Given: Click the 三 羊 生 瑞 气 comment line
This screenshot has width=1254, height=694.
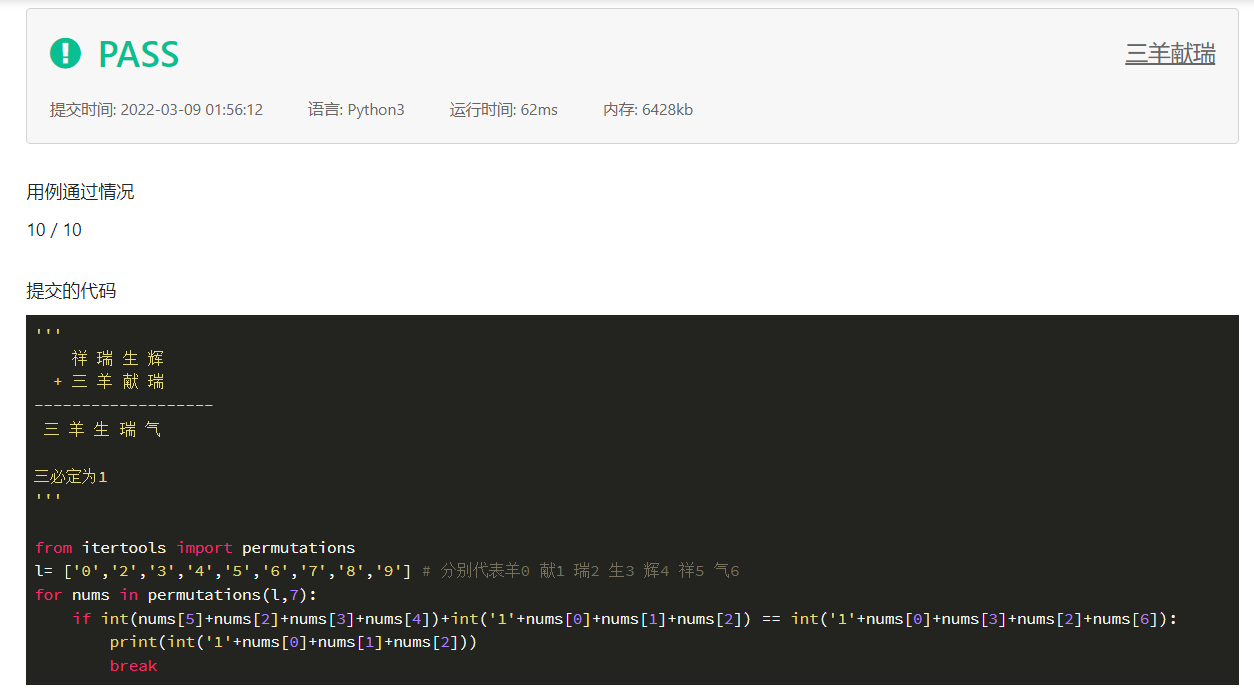Looking at the screenshot, I should coord(102,429).
